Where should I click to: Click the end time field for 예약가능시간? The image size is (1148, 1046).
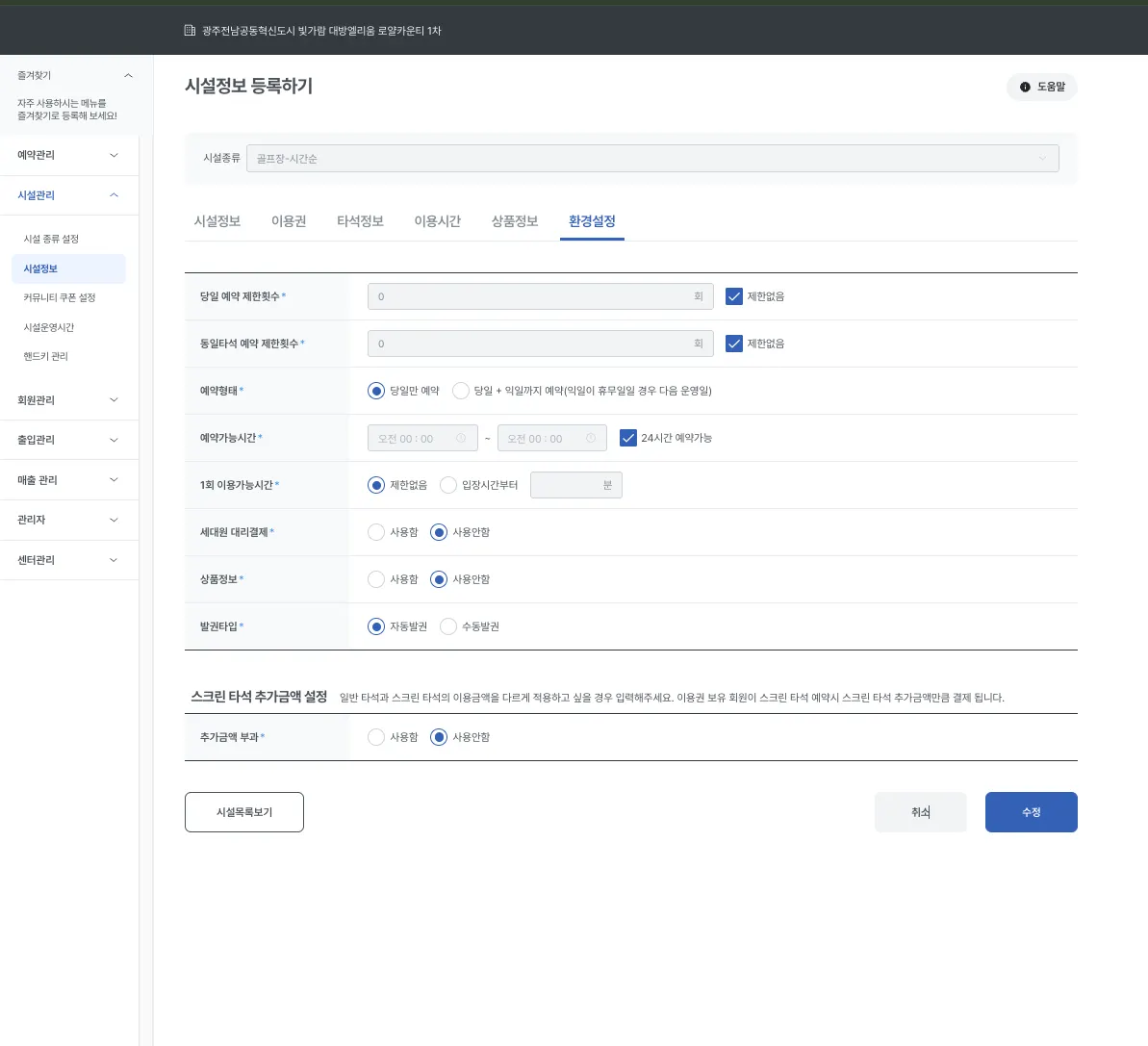[x=552, y=438]
